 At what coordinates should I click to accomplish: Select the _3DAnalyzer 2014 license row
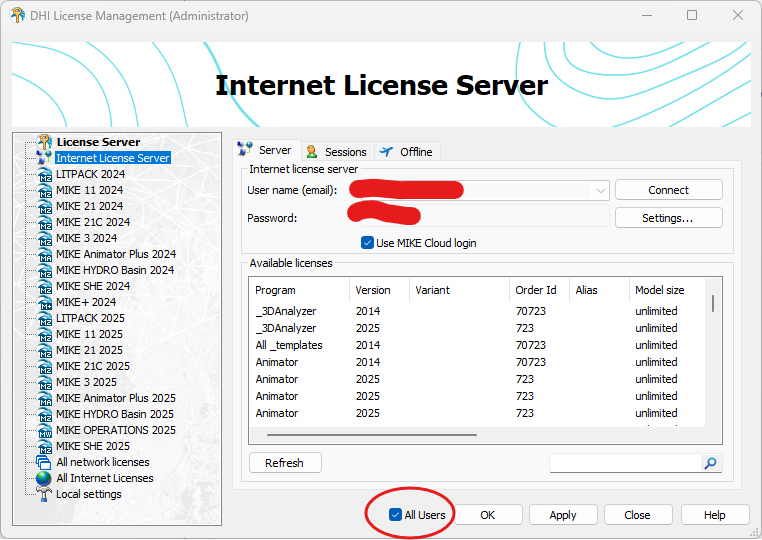pos(477,311)
